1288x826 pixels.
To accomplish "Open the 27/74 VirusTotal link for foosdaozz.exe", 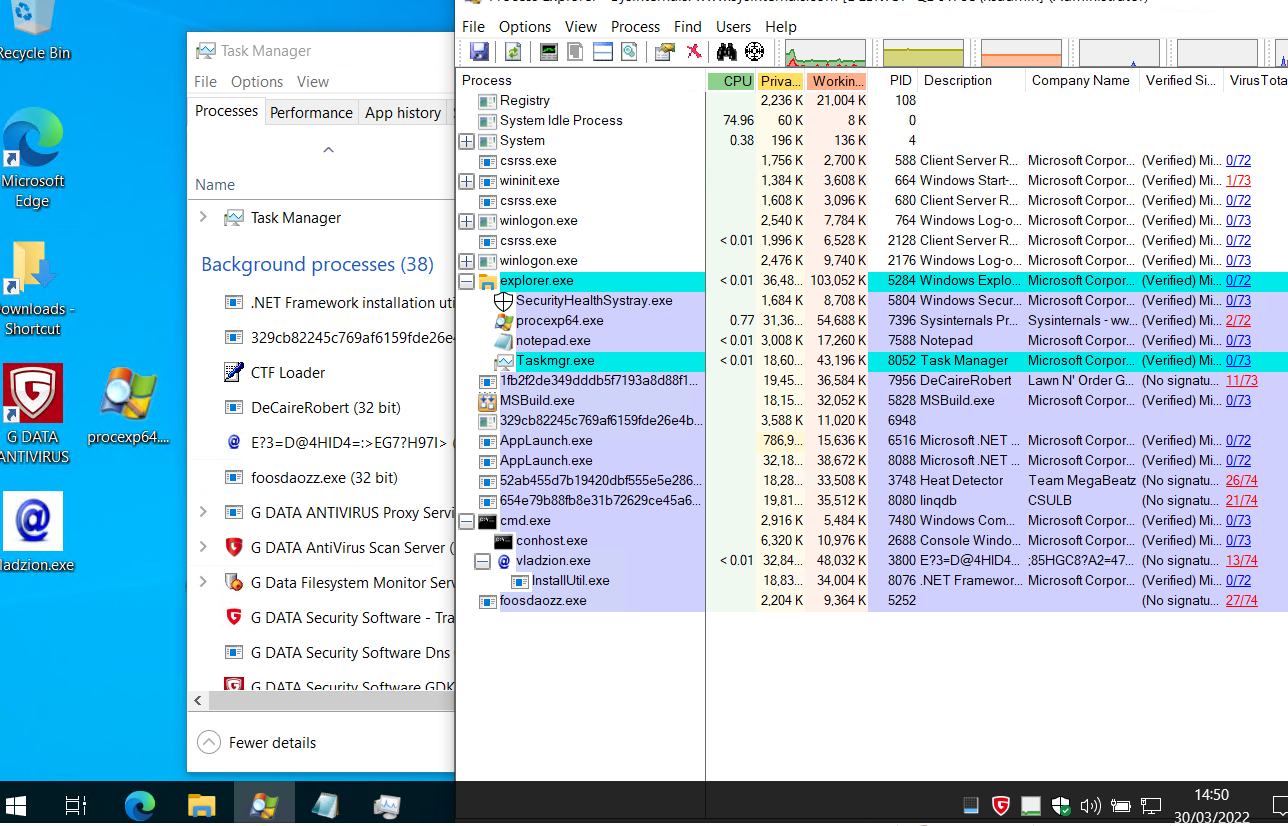I will [x=1241, y=600].
